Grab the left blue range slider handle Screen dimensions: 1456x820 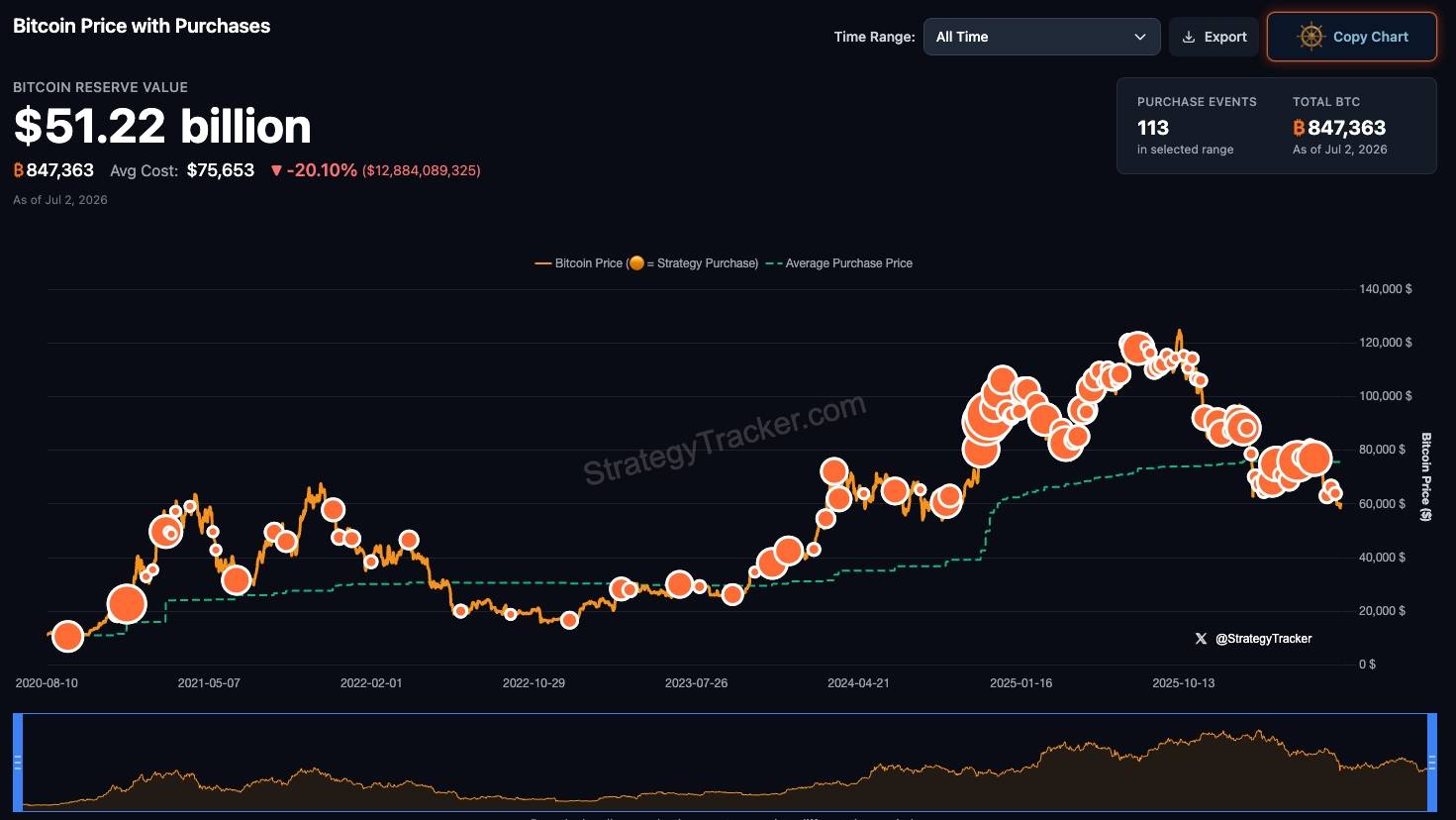click(x=18, y=763)
